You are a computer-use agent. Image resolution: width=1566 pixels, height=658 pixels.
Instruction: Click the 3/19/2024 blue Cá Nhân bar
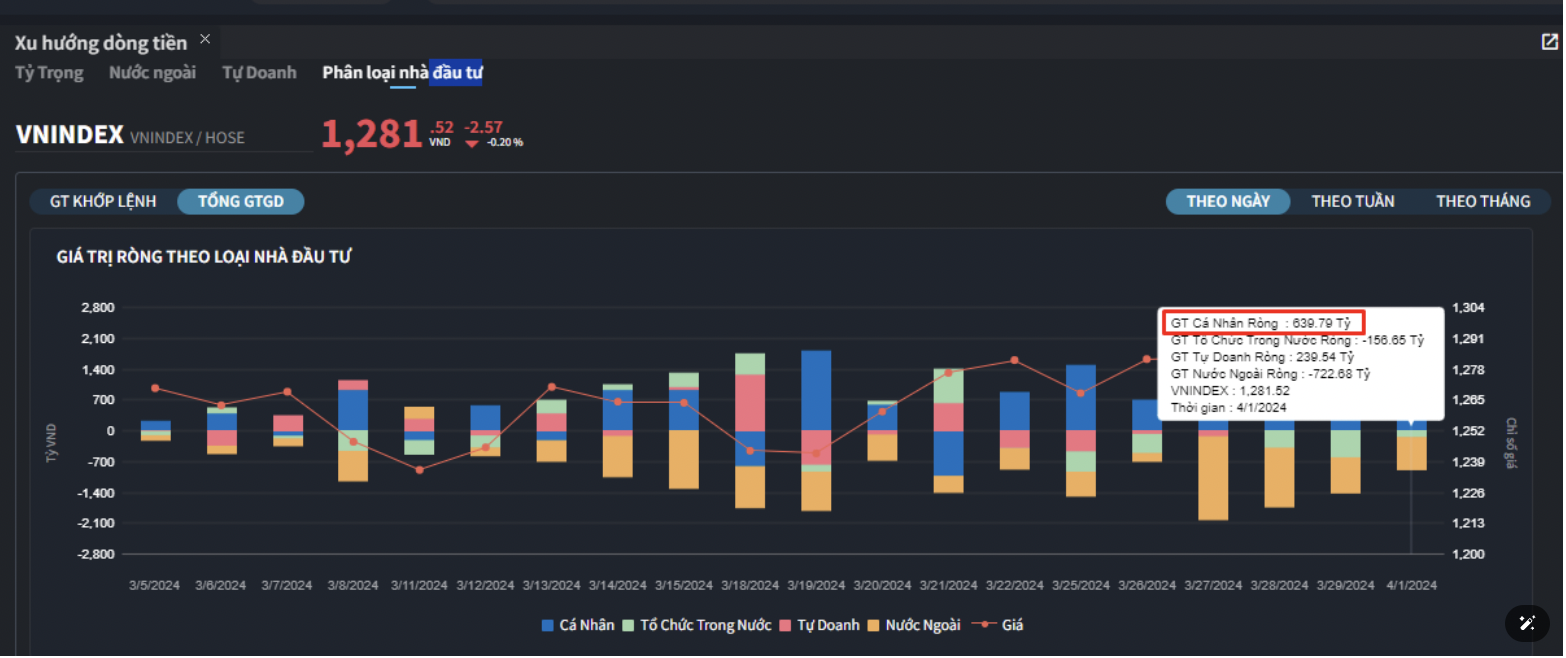click(816, 390)
